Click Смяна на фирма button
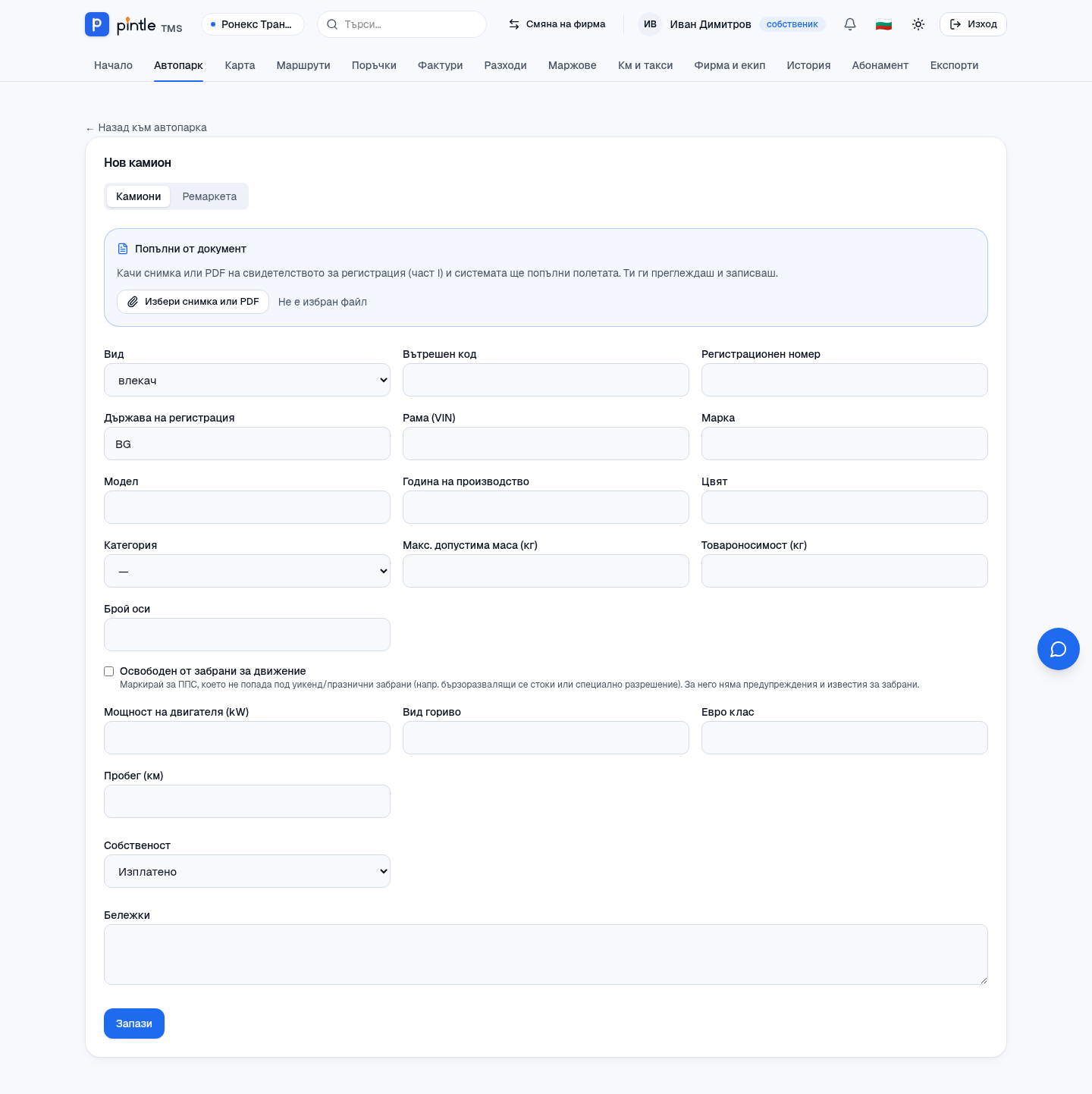The height and width of the screenshot is (1094, 1092). [557, 24]
